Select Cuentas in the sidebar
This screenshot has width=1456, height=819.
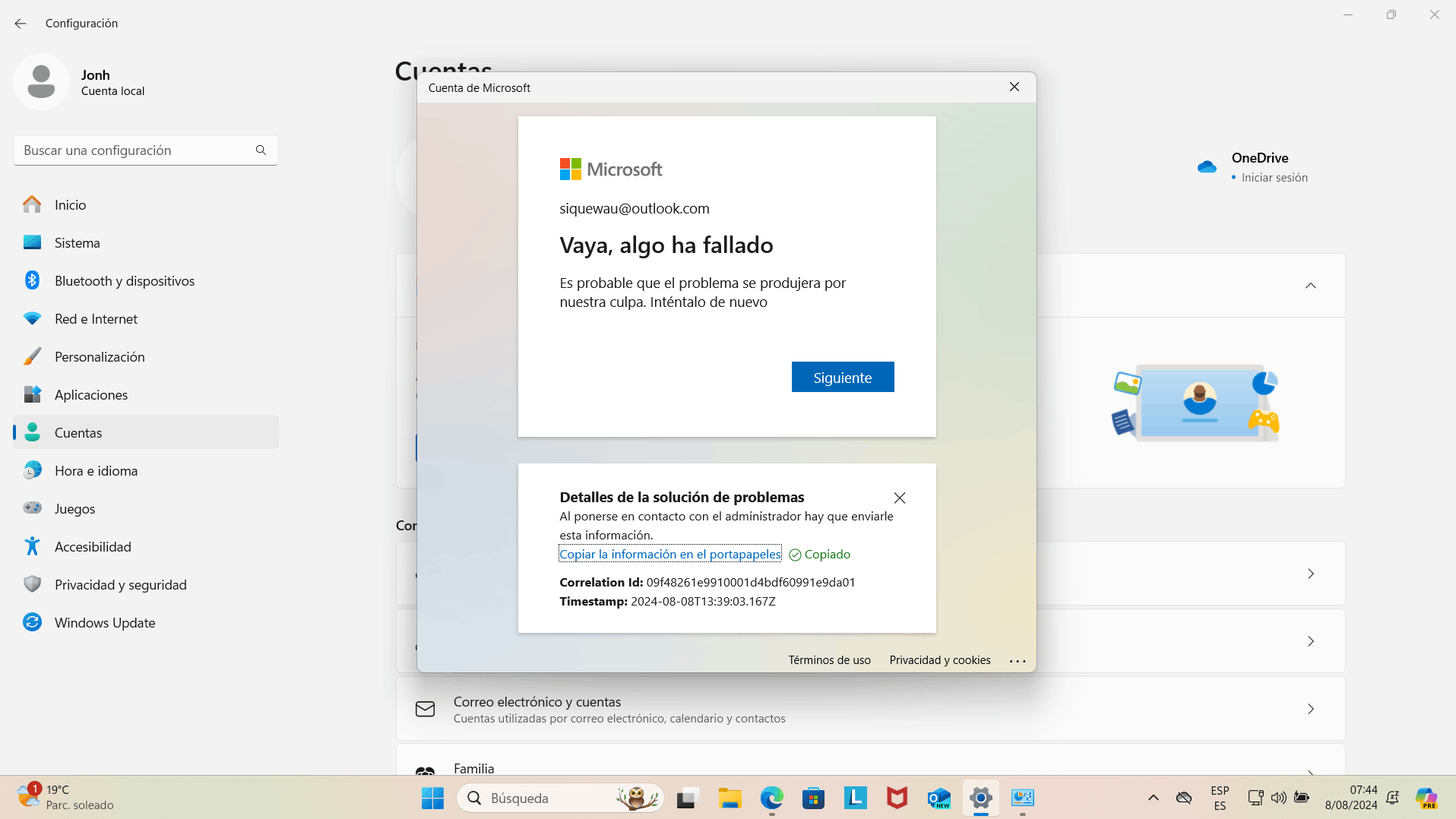pos(146,432)
